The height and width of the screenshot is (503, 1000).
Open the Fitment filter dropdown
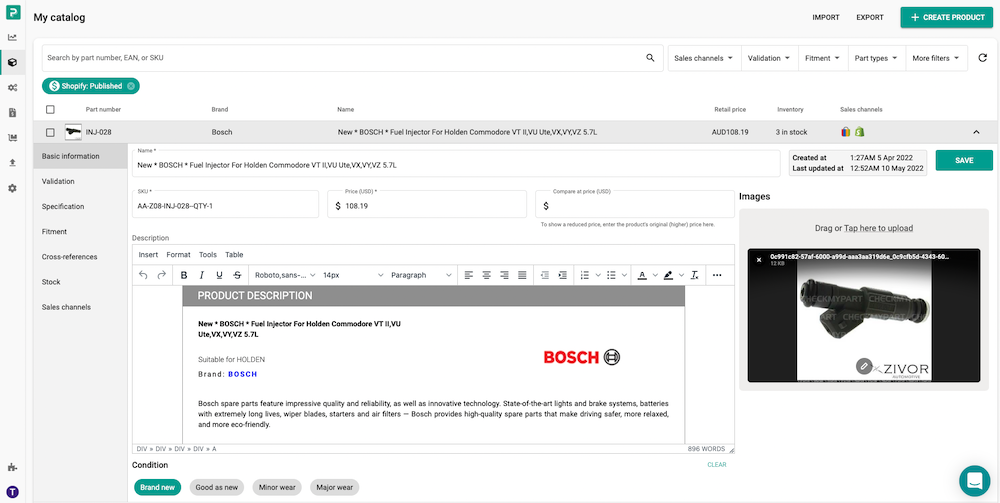(x=823, y=58)
